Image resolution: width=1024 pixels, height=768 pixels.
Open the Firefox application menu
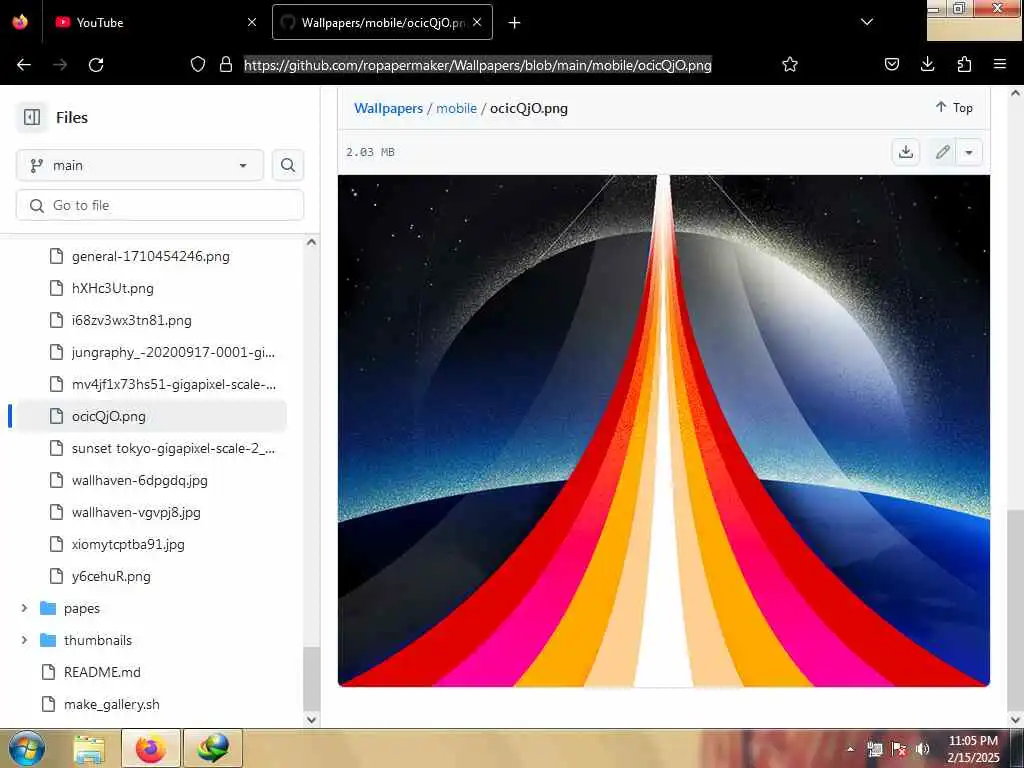1000,64
